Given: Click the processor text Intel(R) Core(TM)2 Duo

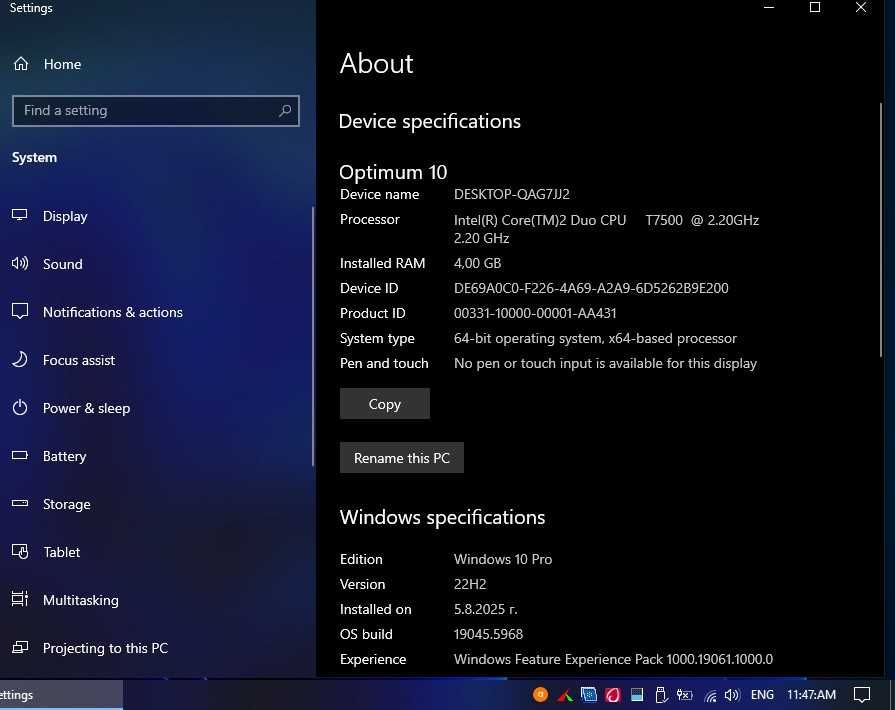Looking at the screenshot, I should pos(540,220).
